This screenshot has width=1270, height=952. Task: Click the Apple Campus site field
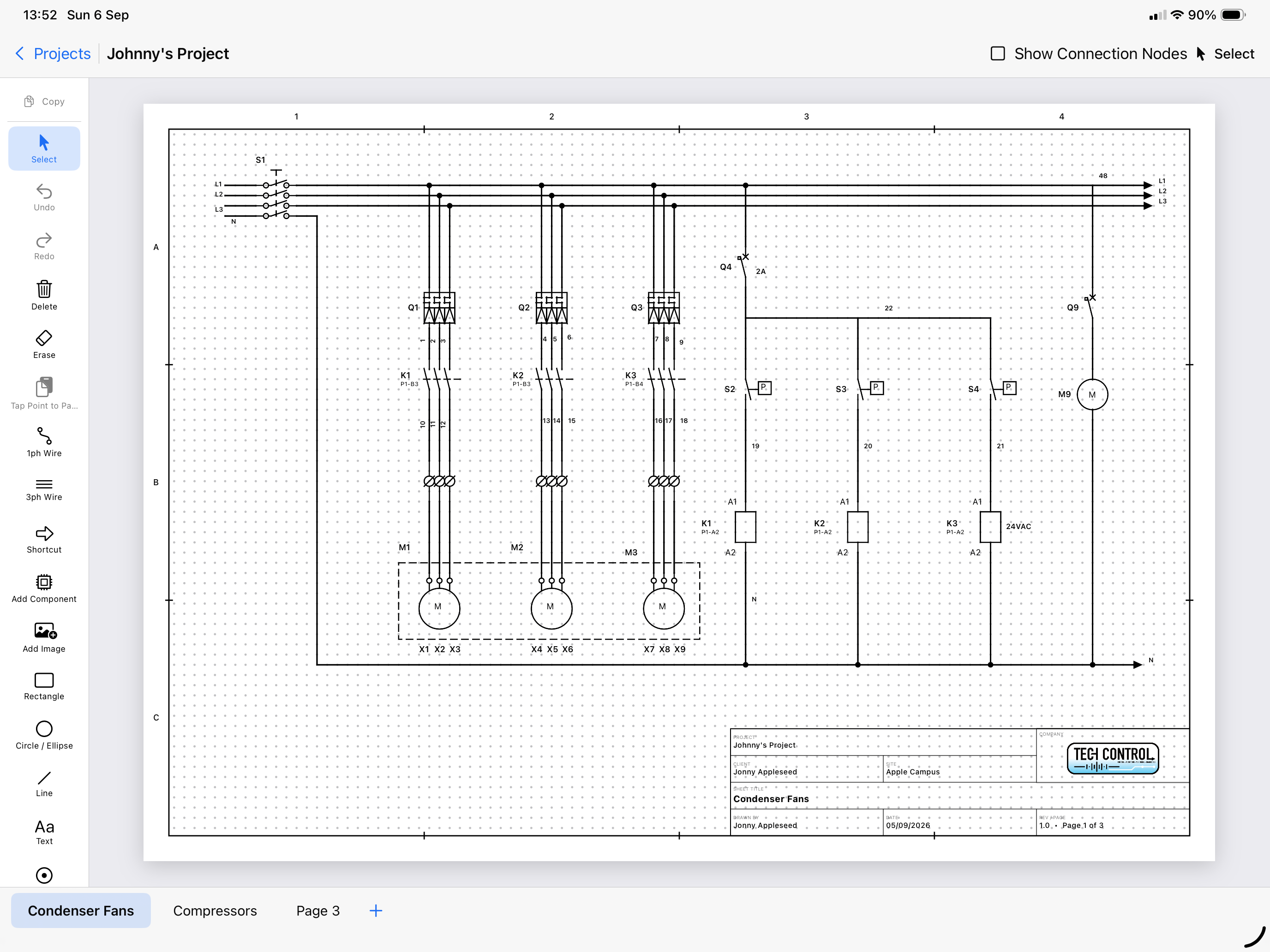(959, 769)
